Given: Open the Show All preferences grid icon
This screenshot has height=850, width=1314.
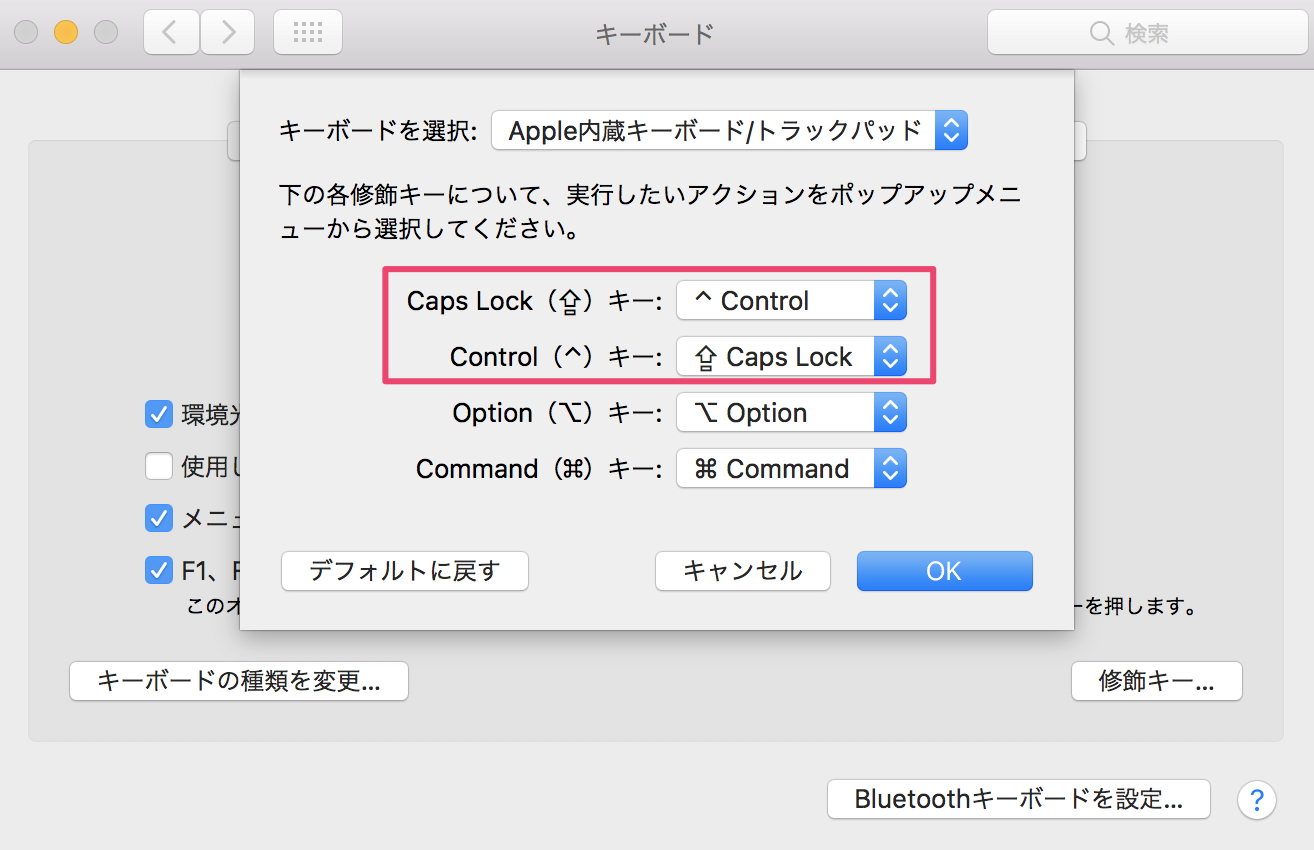Looking at the screenshot, I should [307, 31].
